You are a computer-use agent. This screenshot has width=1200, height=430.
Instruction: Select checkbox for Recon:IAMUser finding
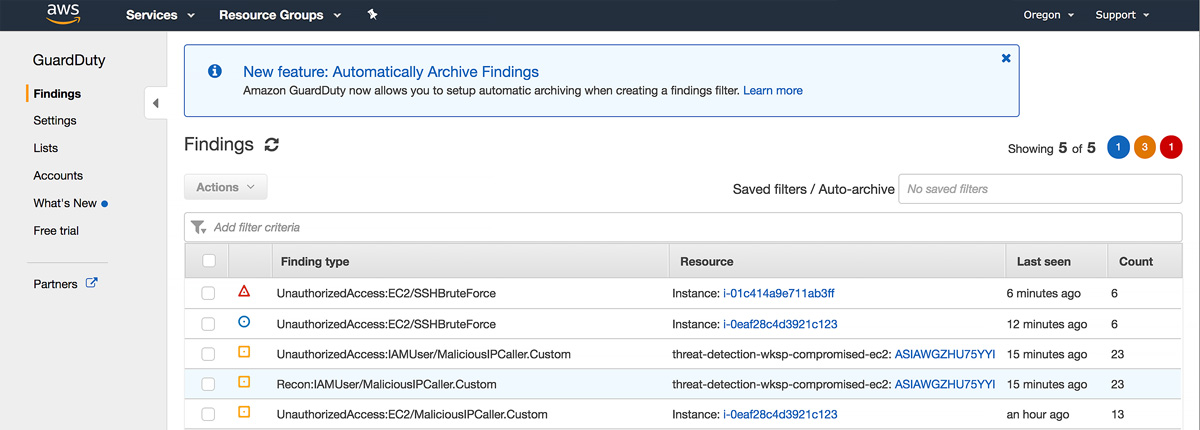208,384
